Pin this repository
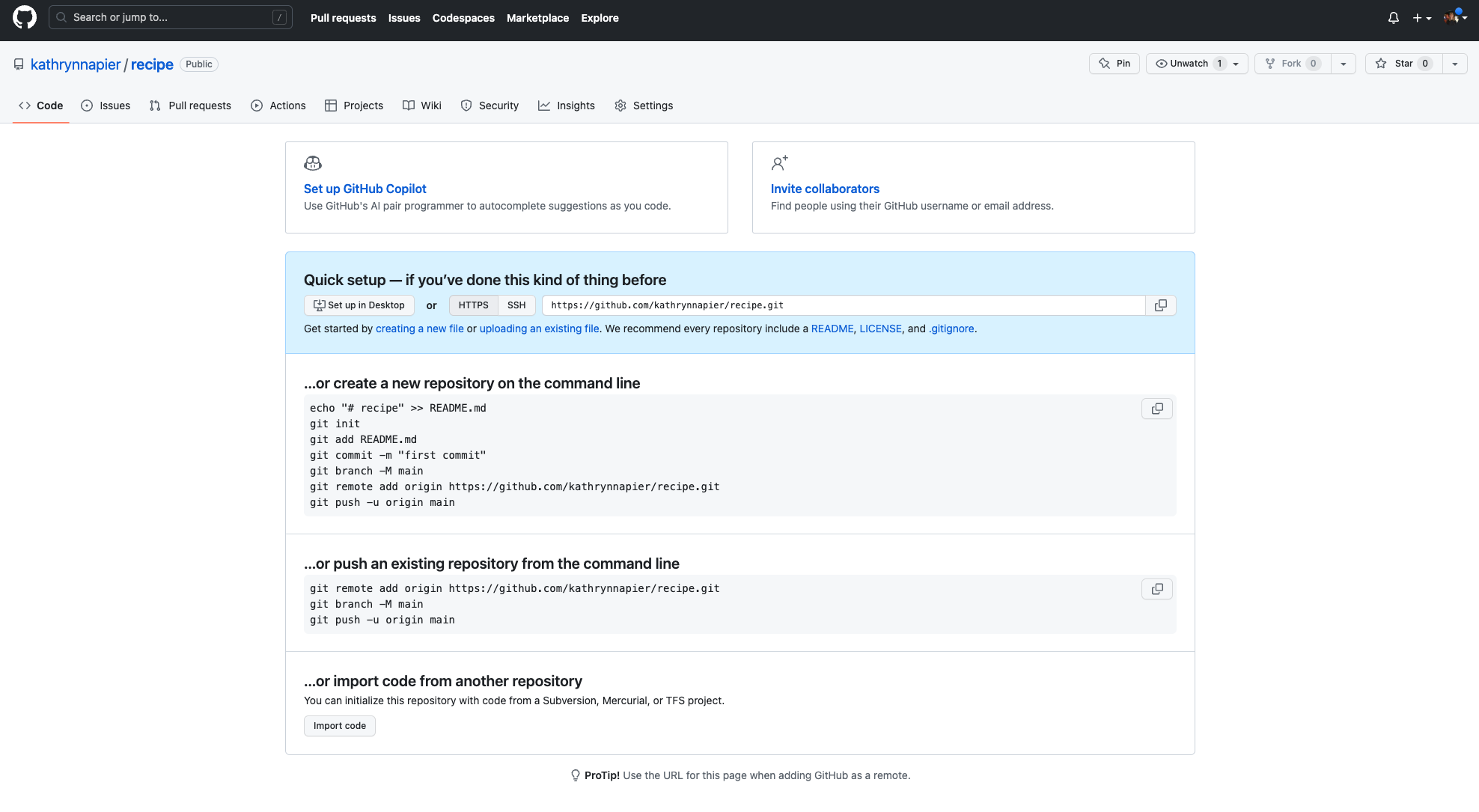 (x=1114, y=64)
